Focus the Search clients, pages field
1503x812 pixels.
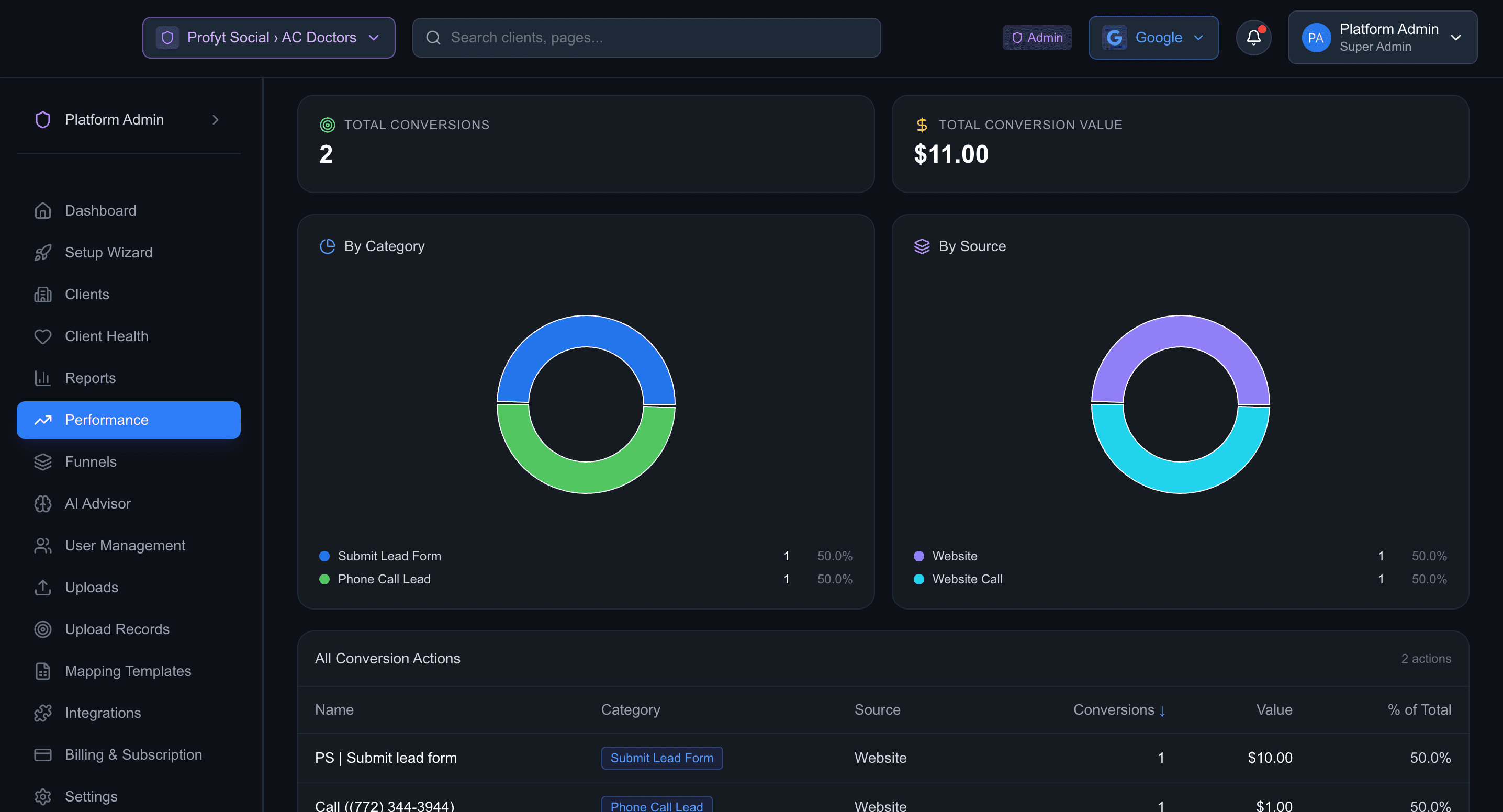(646, 37)
